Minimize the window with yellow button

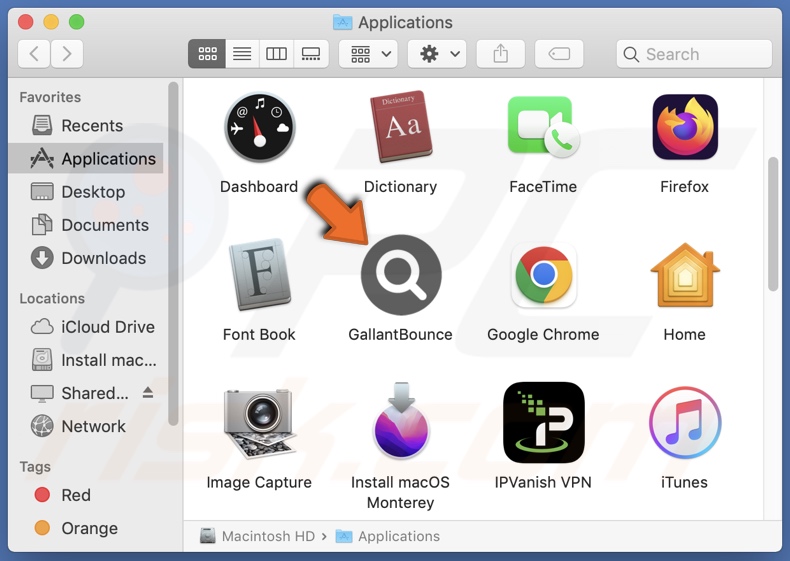(x=51, y=22)
